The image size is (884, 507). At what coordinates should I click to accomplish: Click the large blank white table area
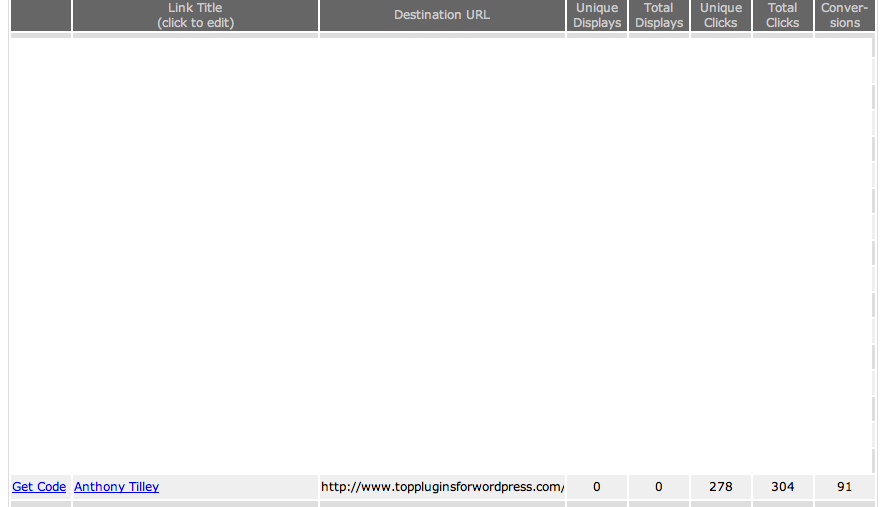click(440, 250)
